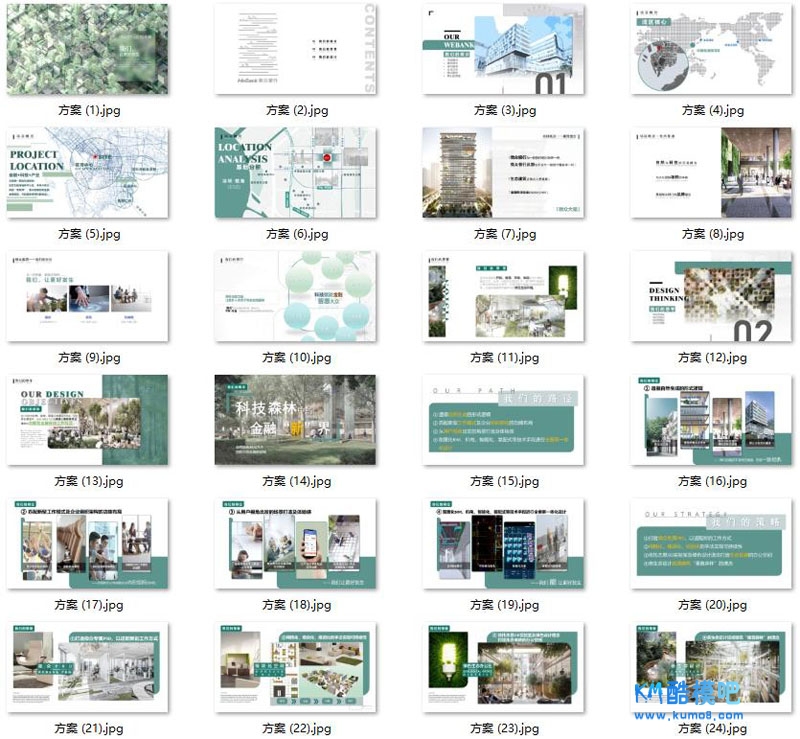The width and height of the screenshot is (800, 739).
Task: Click the file name label 方案 (17).jpg
Action: pos(88,605)
